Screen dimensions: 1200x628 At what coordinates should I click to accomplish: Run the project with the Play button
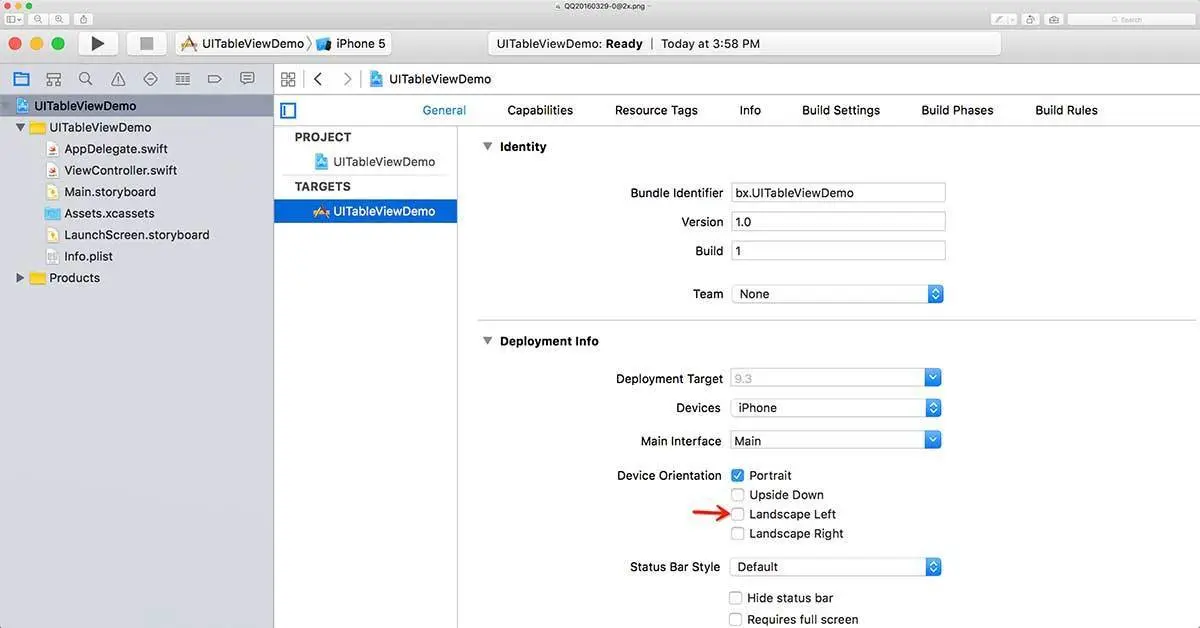(x=98, y=43)
